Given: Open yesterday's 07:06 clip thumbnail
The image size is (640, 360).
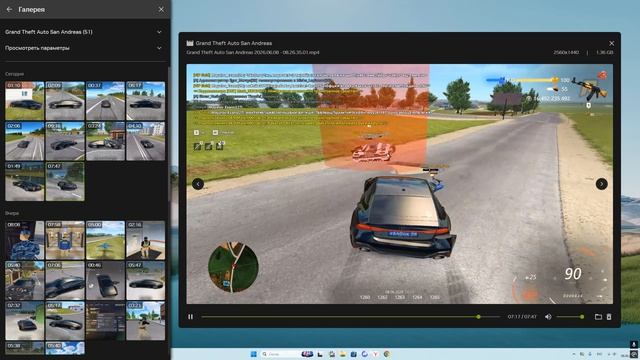Looking at the screenshot, I should (x=65, y=281).
